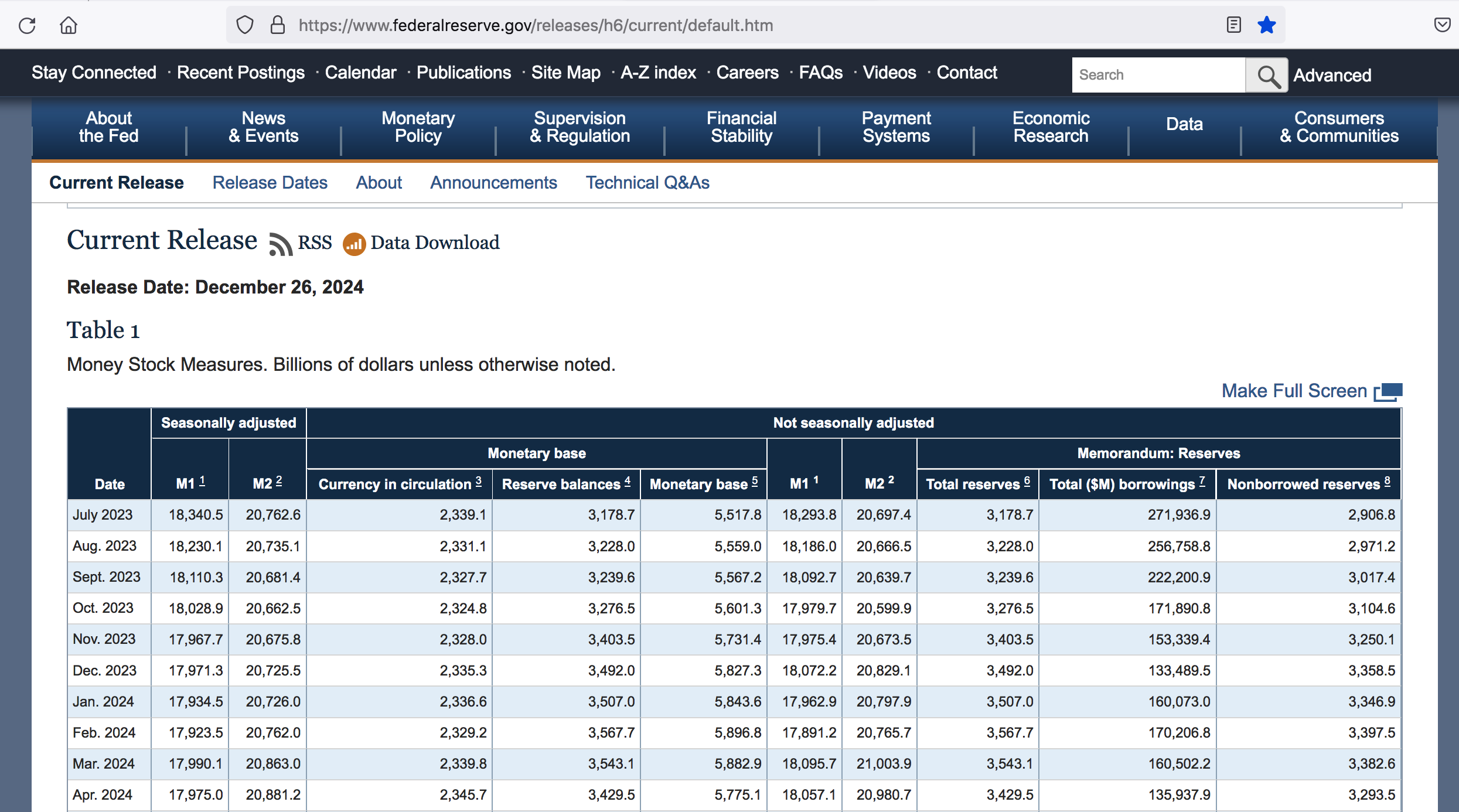Open FAQs link

click(821, 73)
